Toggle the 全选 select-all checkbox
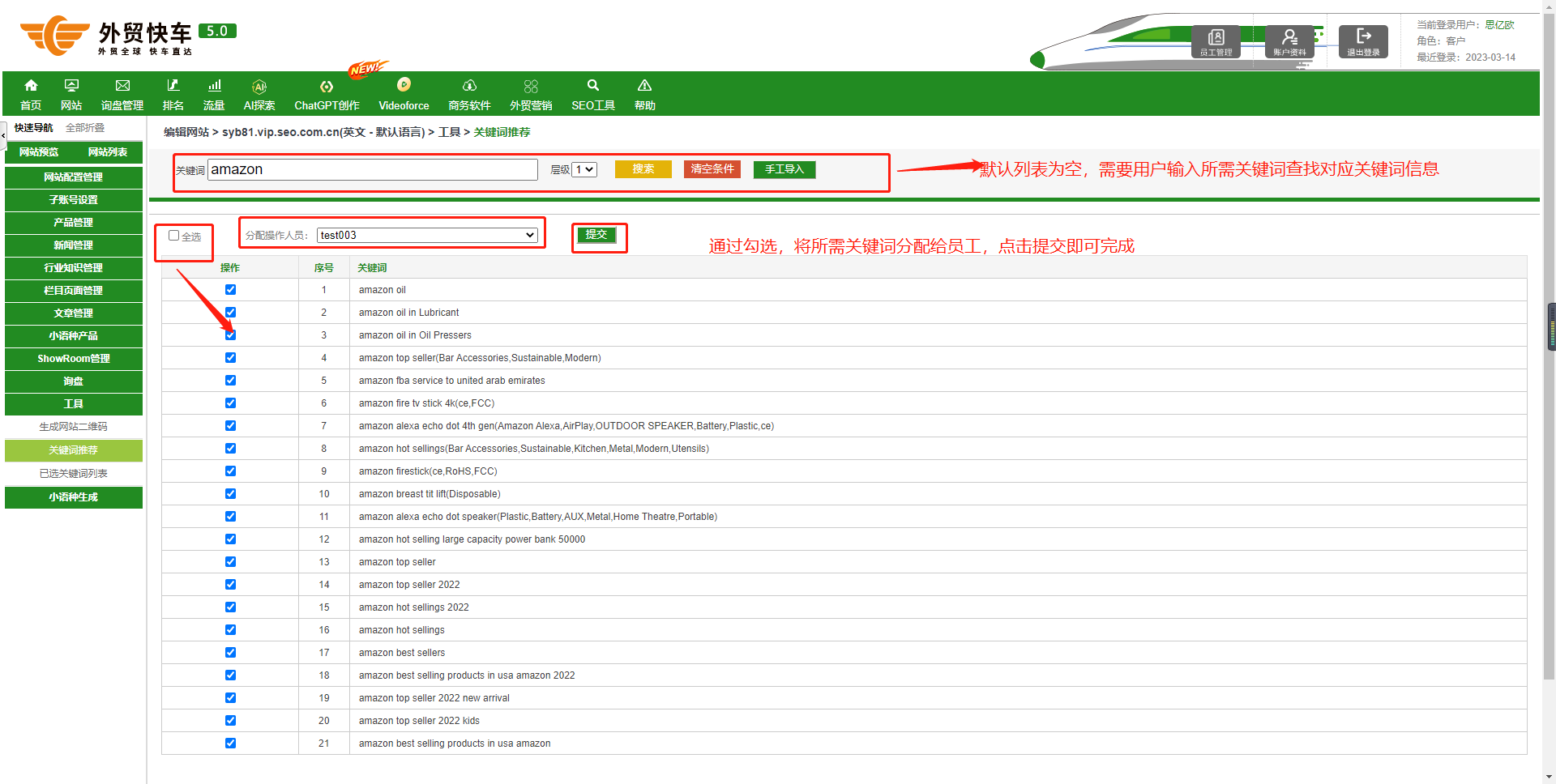1556x784 pixels. (x=173, y=236)
